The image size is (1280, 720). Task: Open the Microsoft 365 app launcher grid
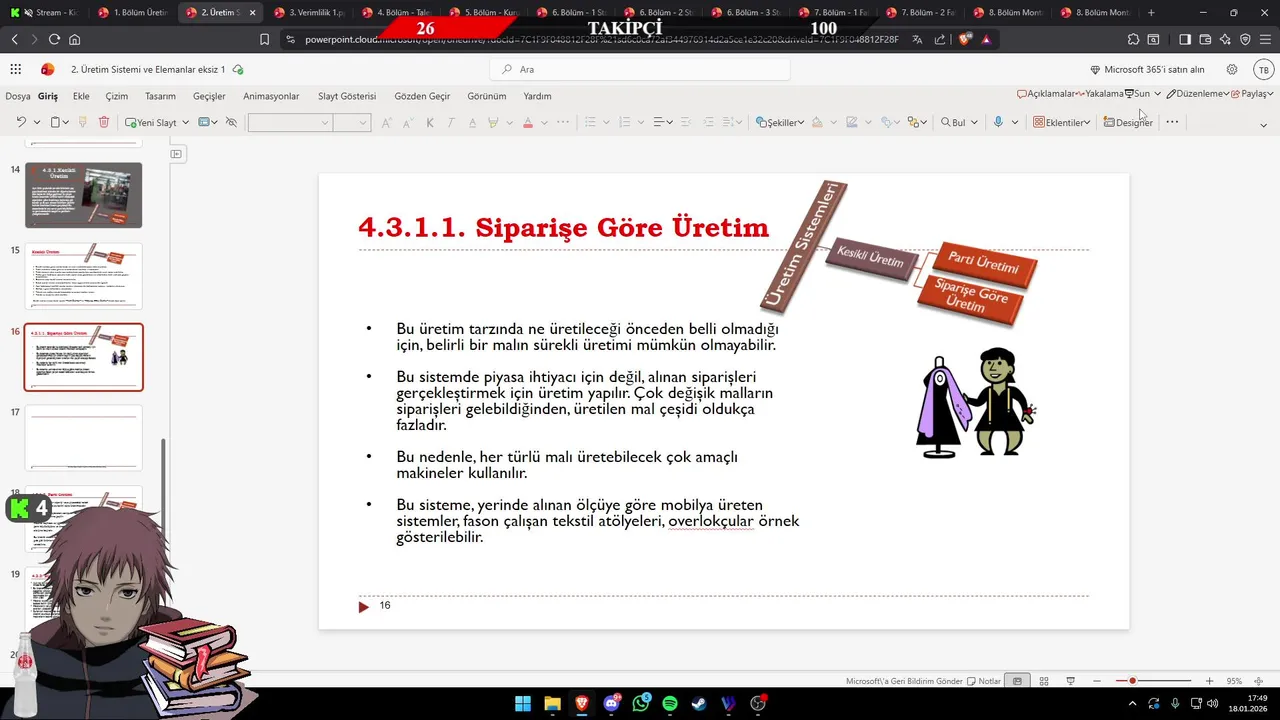[x=15, y=69]
